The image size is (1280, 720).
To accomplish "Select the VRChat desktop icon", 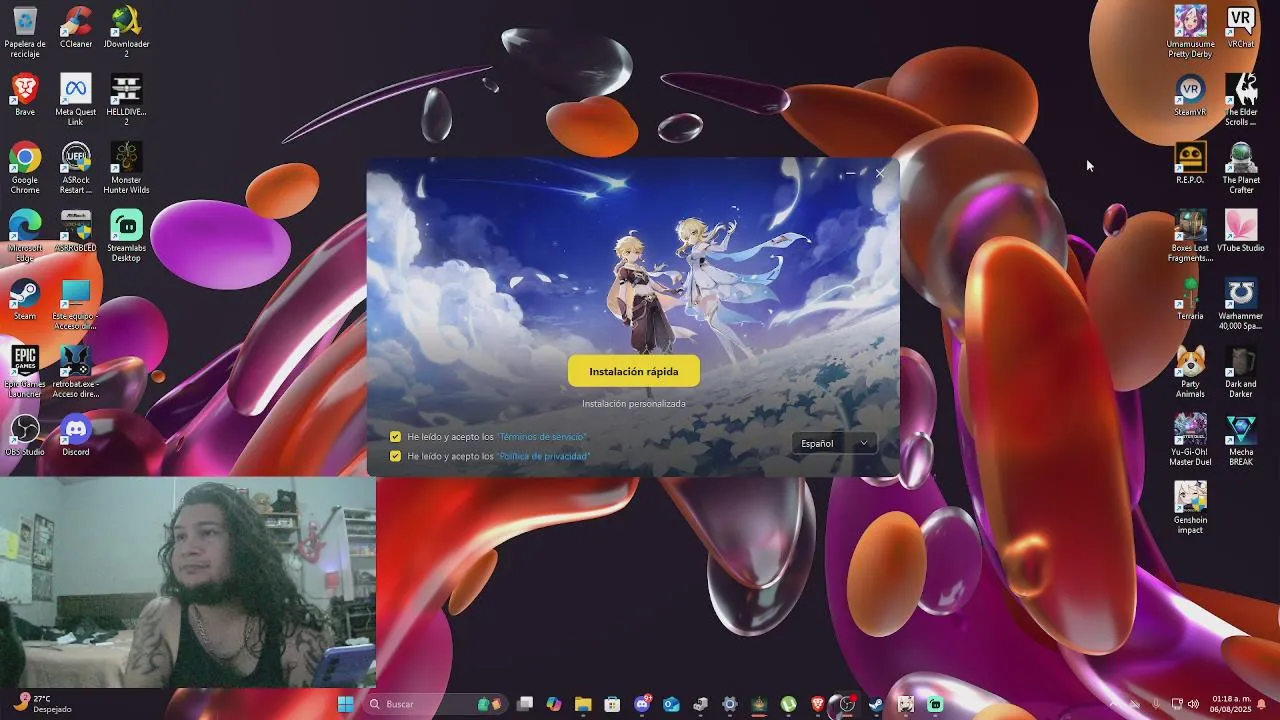I will click(1241, 27).
